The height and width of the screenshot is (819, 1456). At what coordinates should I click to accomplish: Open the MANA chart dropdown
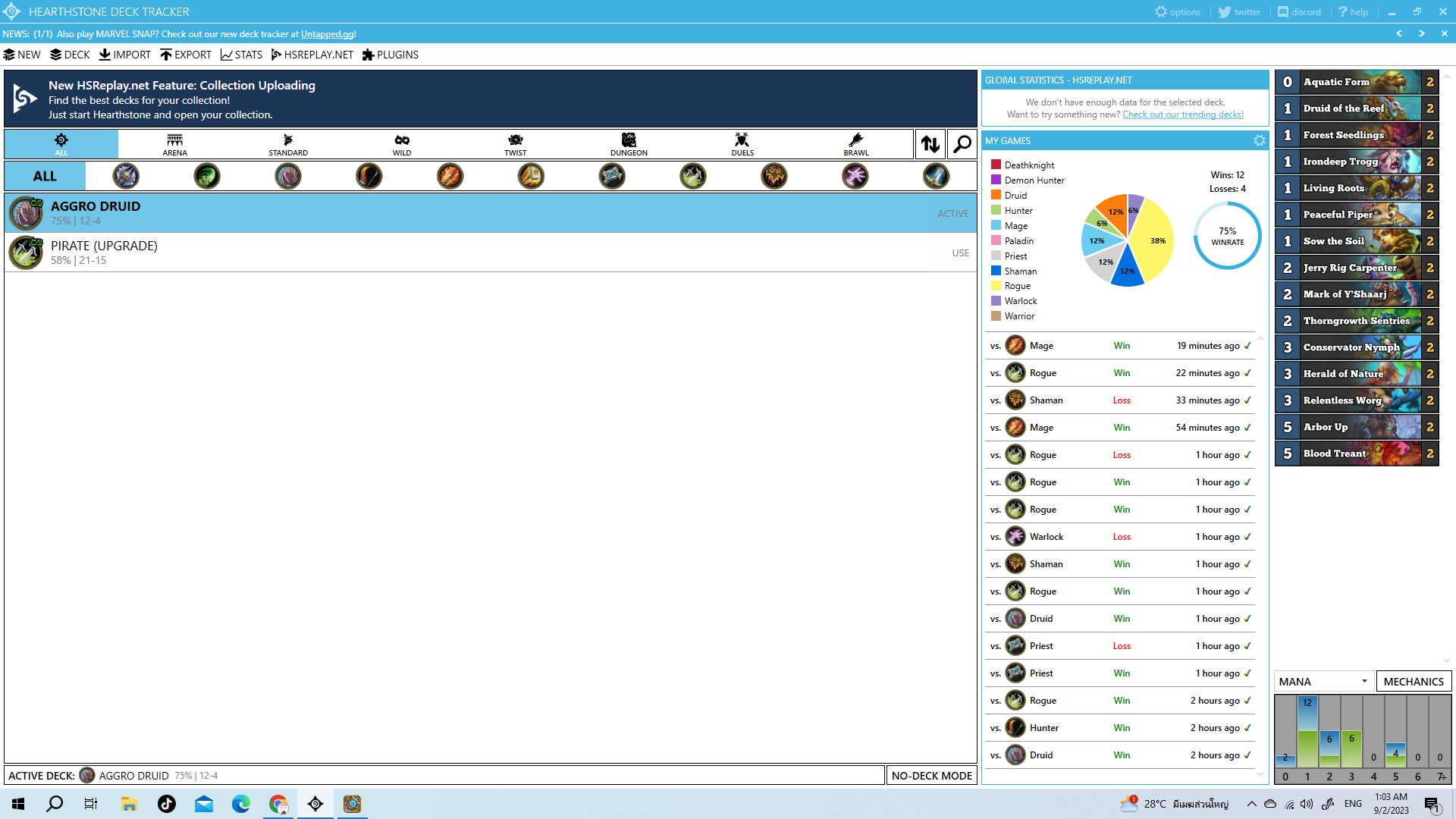[x=1323, y=681]
